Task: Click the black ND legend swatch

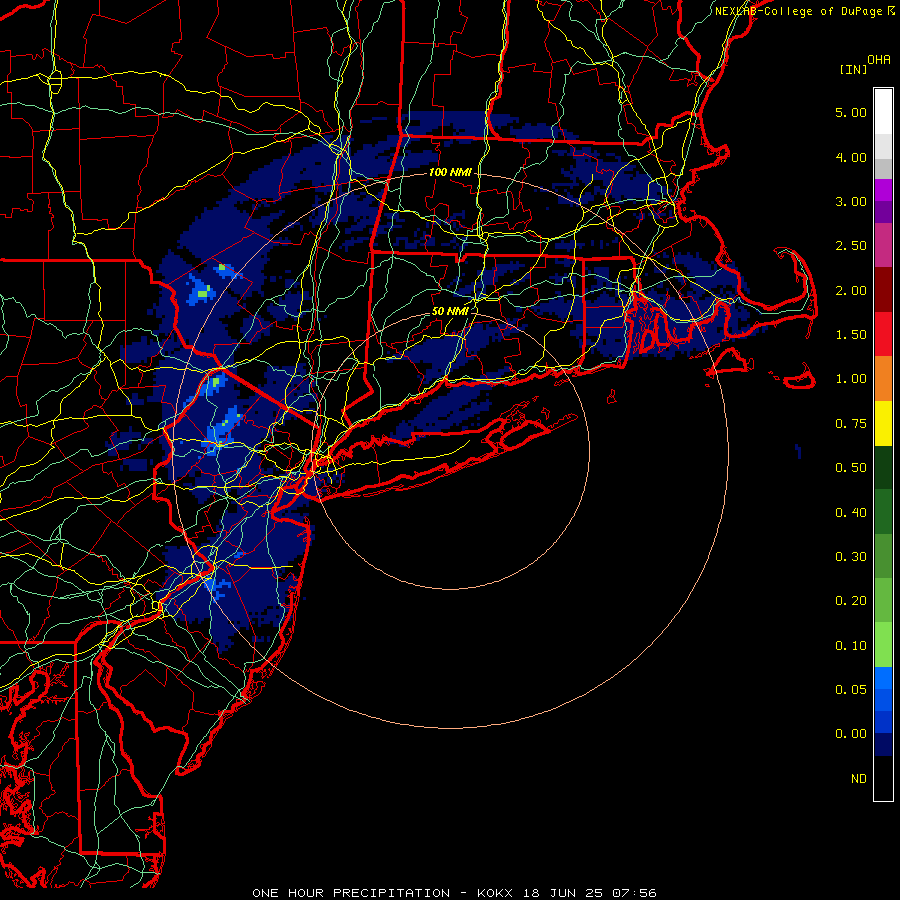Action: point(883,778)
